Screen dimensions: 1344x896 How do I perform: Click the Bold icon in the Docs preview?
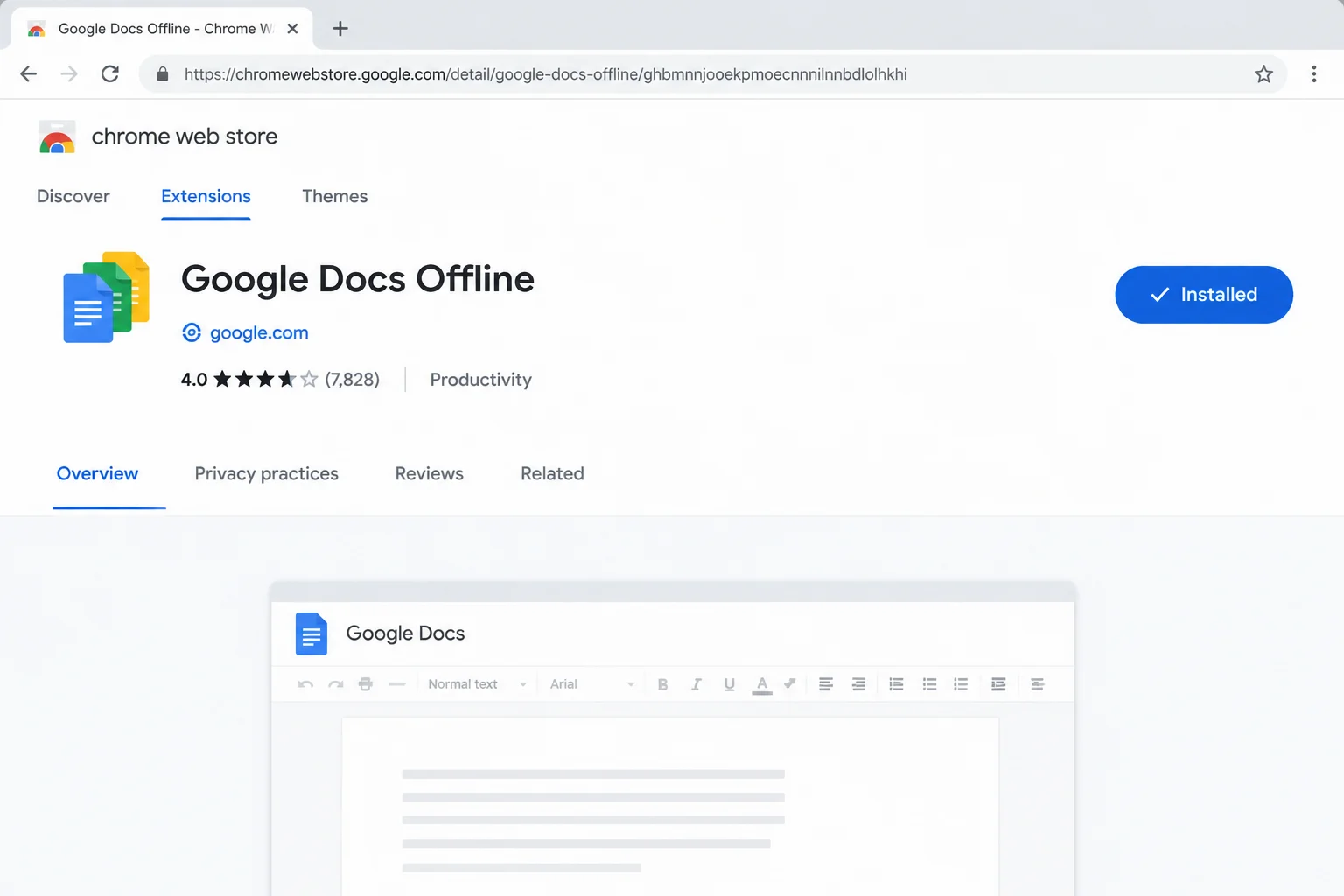(x=662, y=684)
